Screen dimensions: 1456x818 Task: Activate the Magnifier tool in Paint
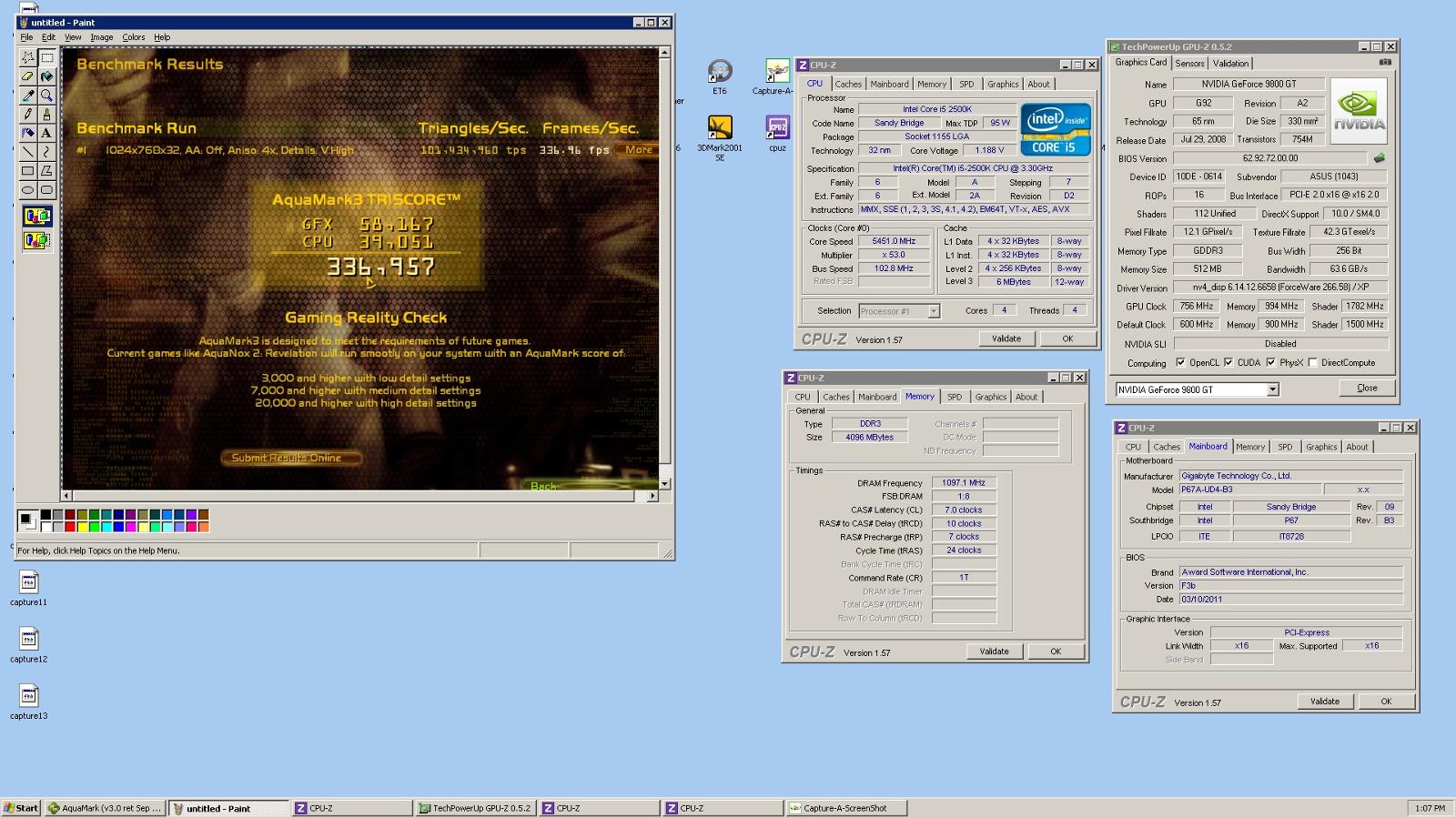click(46, 96)
